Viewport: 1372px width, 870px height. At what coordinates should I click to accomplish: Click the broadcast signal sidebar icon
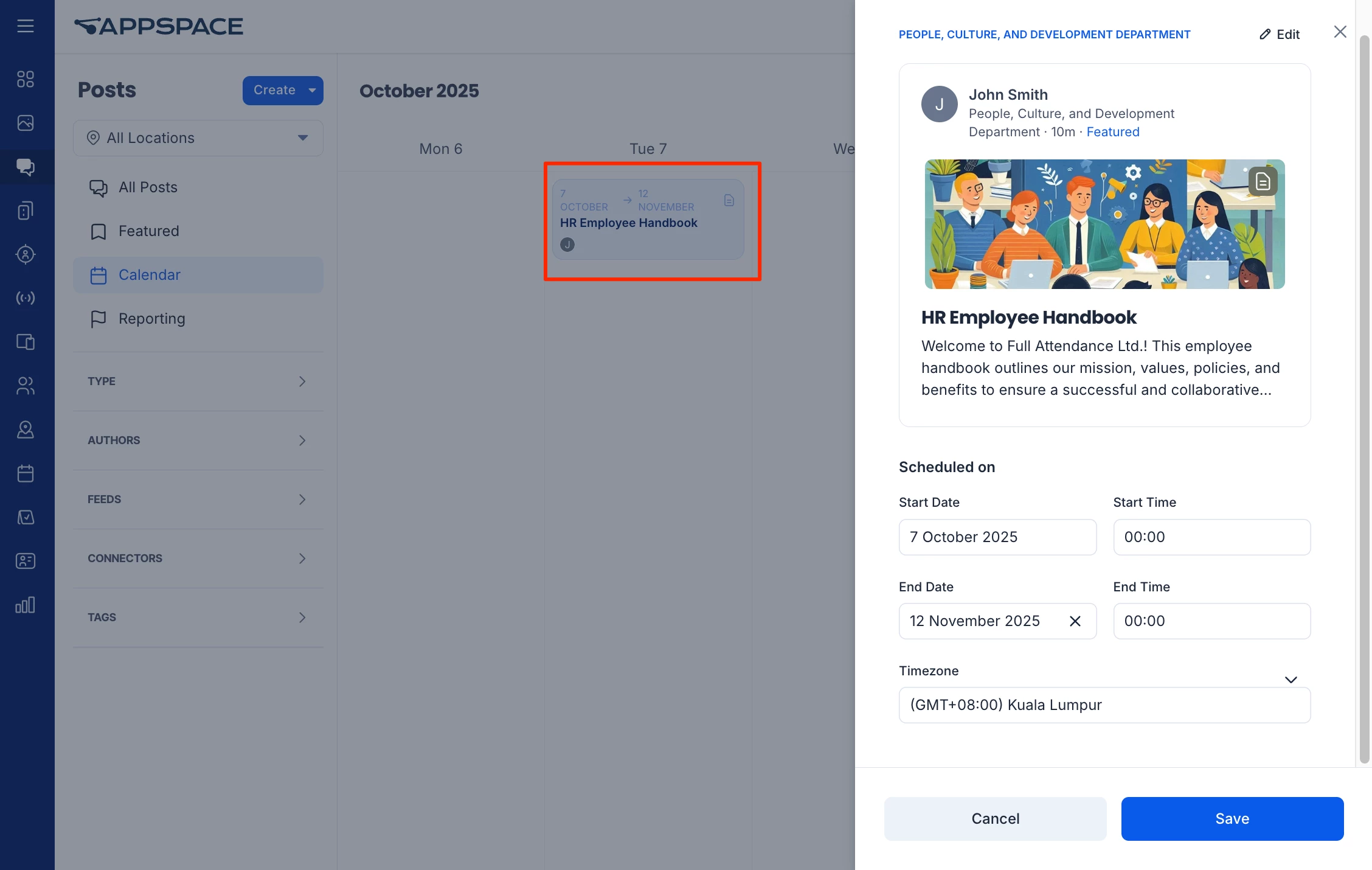pos(26,298)
